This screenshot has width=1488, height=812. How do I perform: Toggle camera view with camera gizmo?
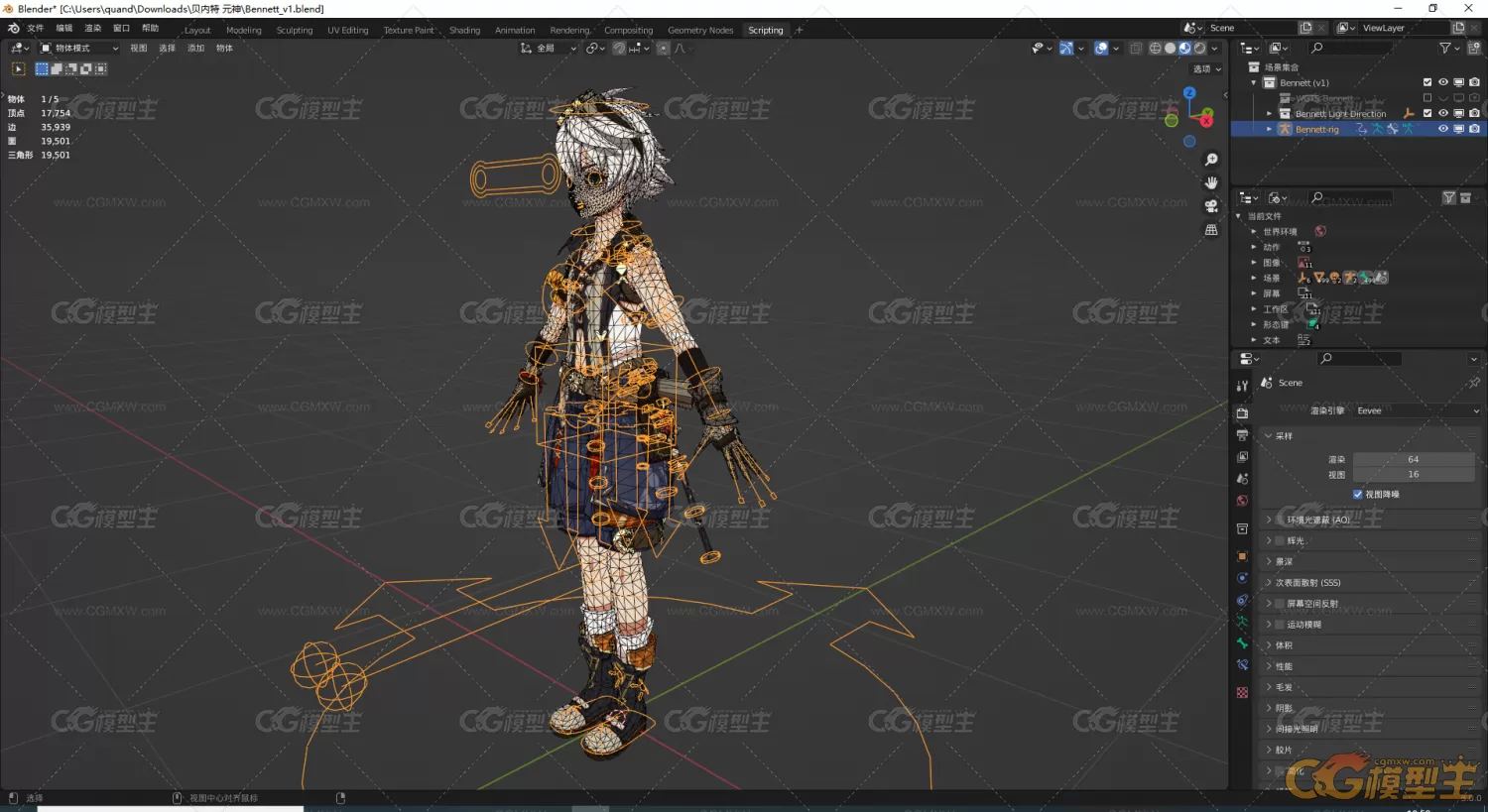[x=1211, y=206]
